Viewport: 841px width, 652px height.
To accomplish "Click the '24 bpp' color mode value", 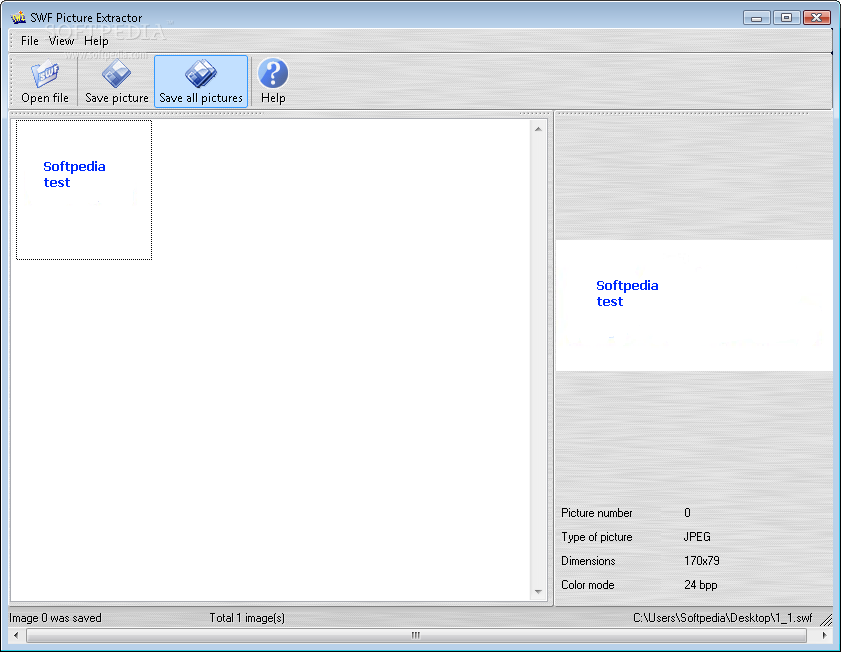I will click(x=700, y=585).
